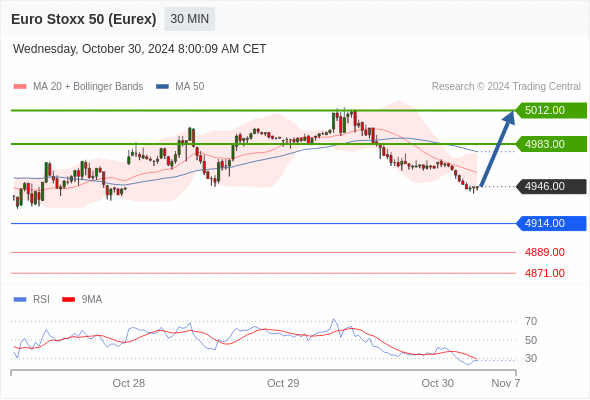This screenshot has width=590, height=400.
Task: Select the 4914.00 blue pivot label
Action: 551,224
